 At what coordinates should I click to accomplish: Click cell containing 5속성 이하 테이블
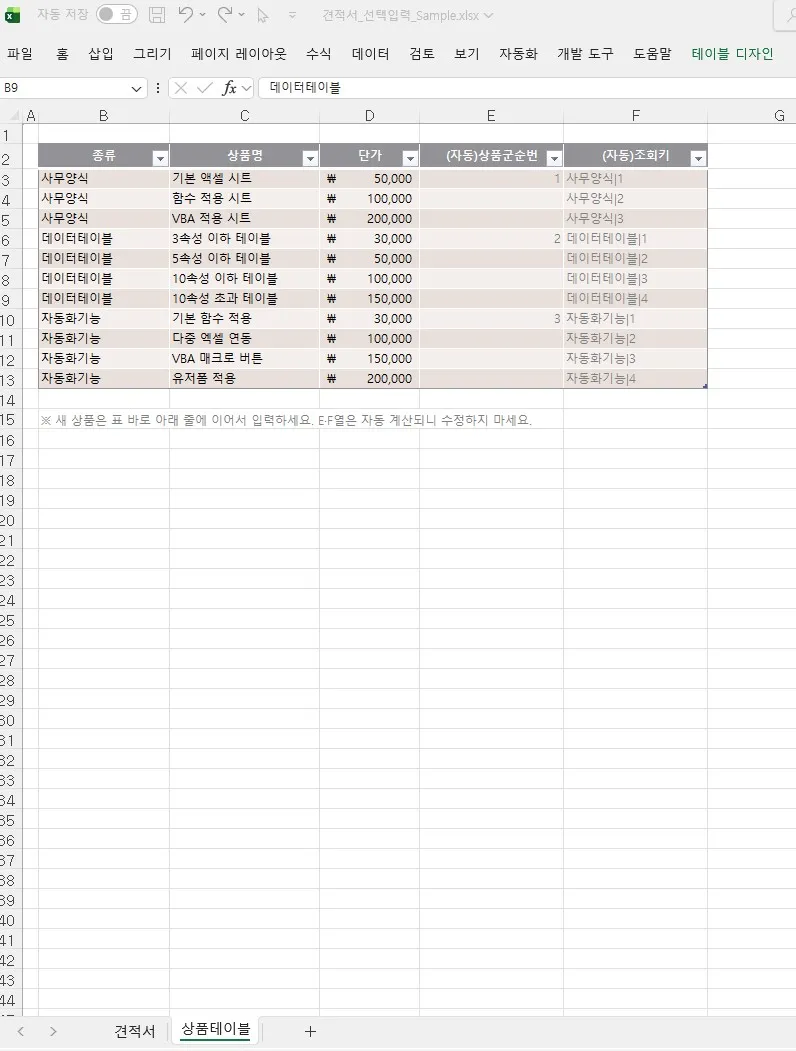[245, 259]
